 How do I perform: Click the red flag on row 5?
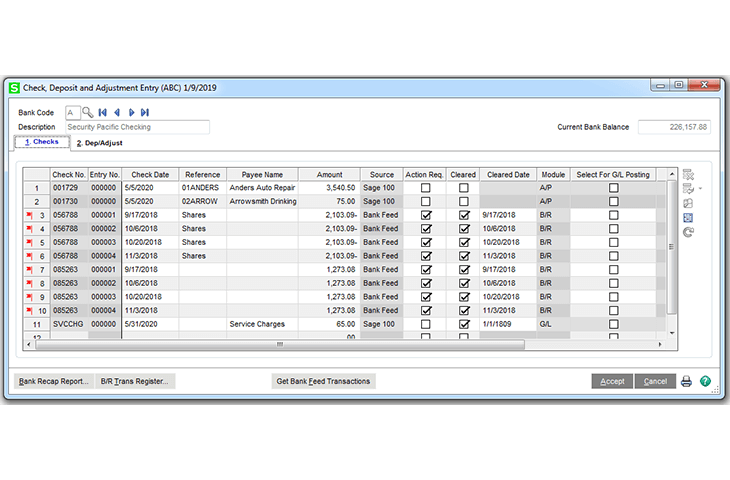click(x=29, y=242)
